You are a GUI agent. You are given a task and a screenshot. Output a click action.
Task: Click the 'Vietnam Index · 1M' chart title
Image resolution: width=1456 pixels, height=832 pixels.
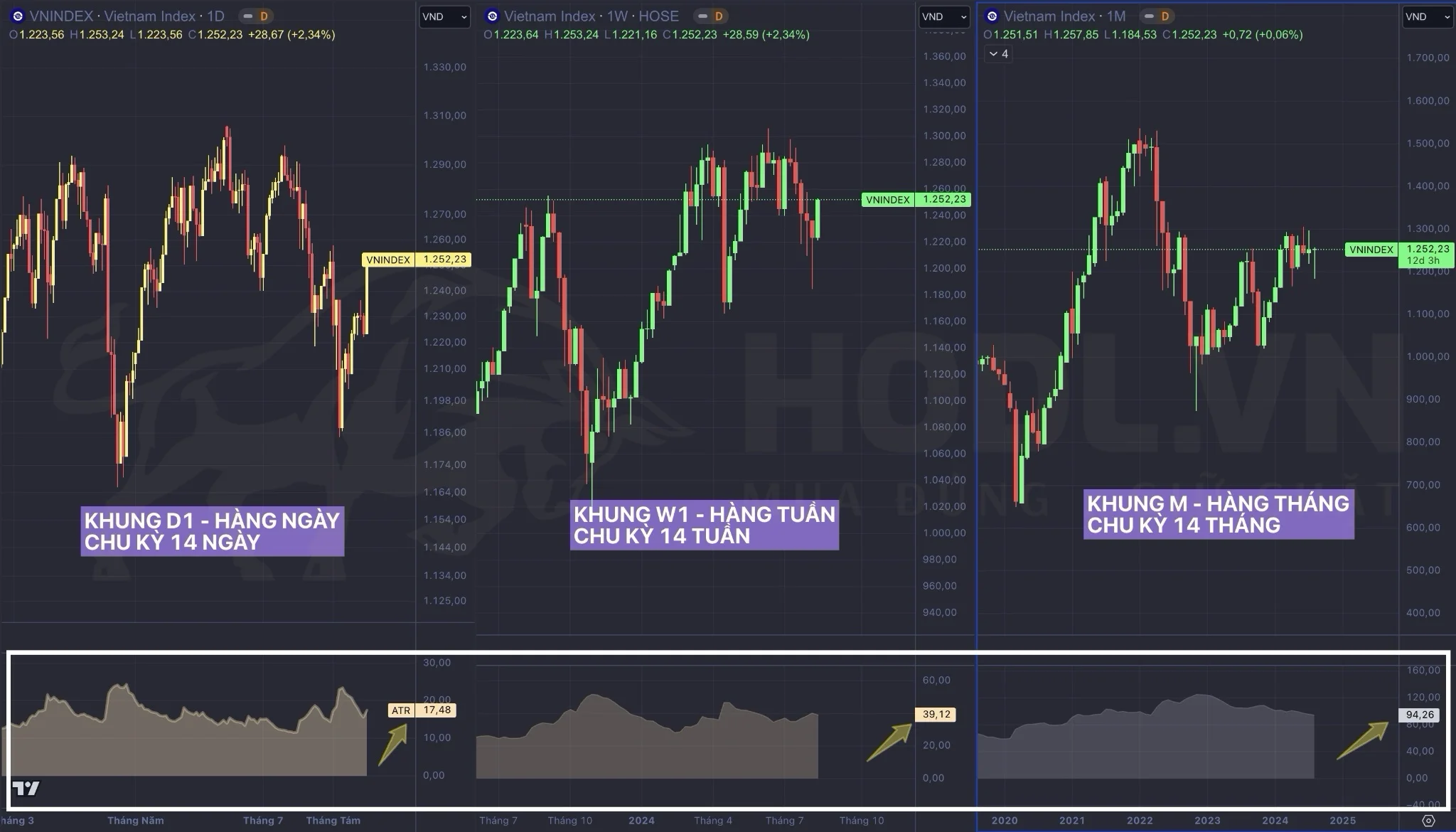1064,16
